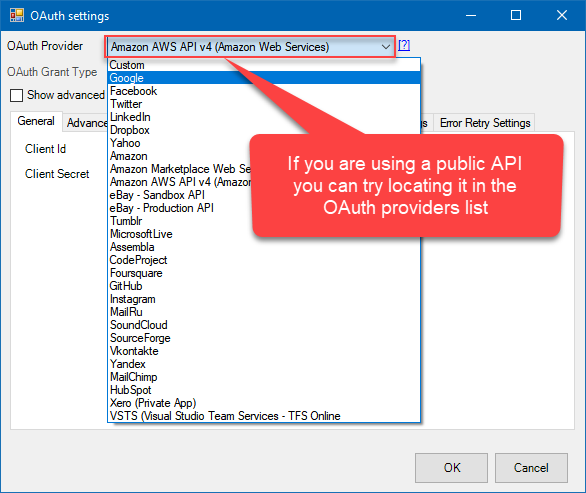
Task: Toggle the Show advanced checkbox
Action: pos(16,95)
